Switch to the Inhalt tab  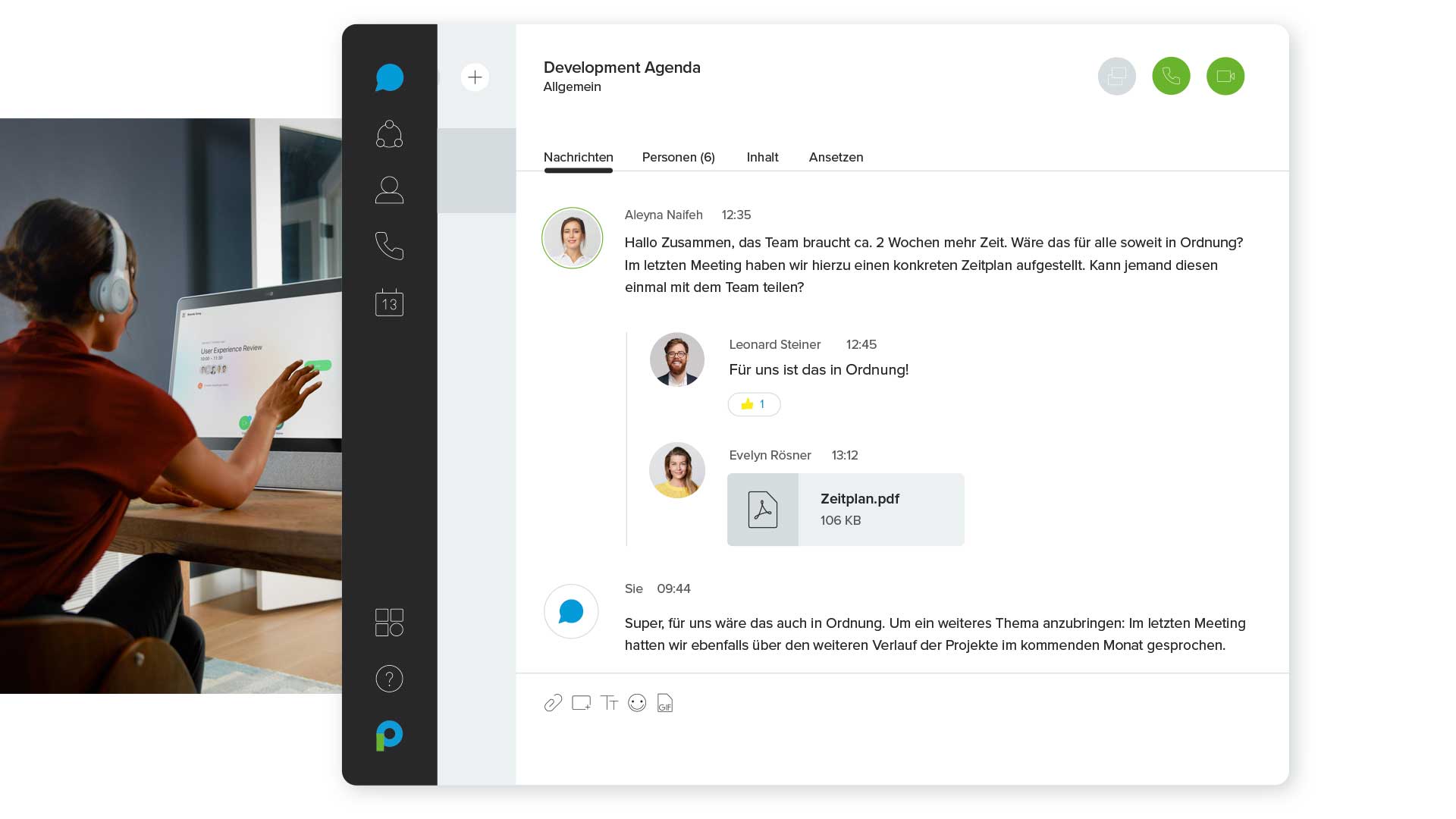coord(762,158)
